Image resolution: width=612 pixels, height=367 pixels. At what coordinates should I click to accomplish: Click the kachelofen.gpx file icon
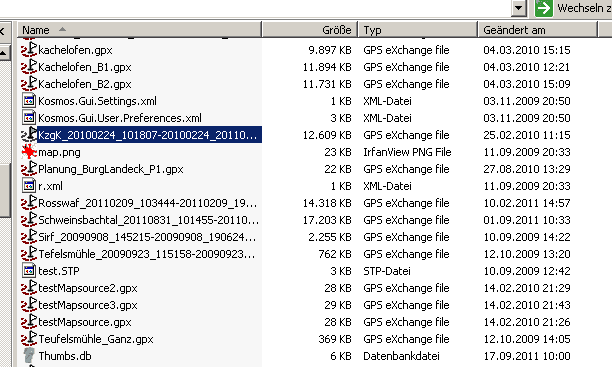(x=29, y=50)
